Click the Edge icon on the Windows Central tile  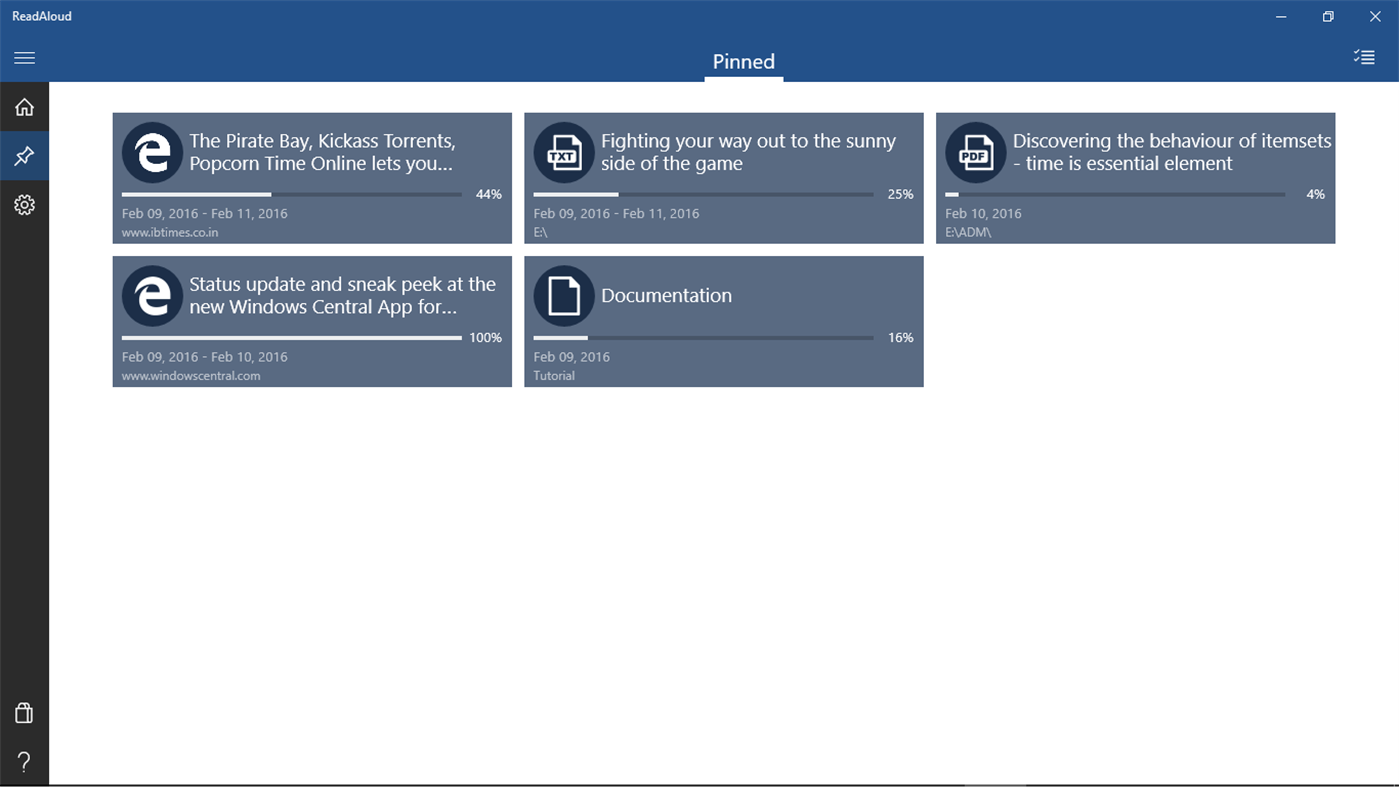152,295
